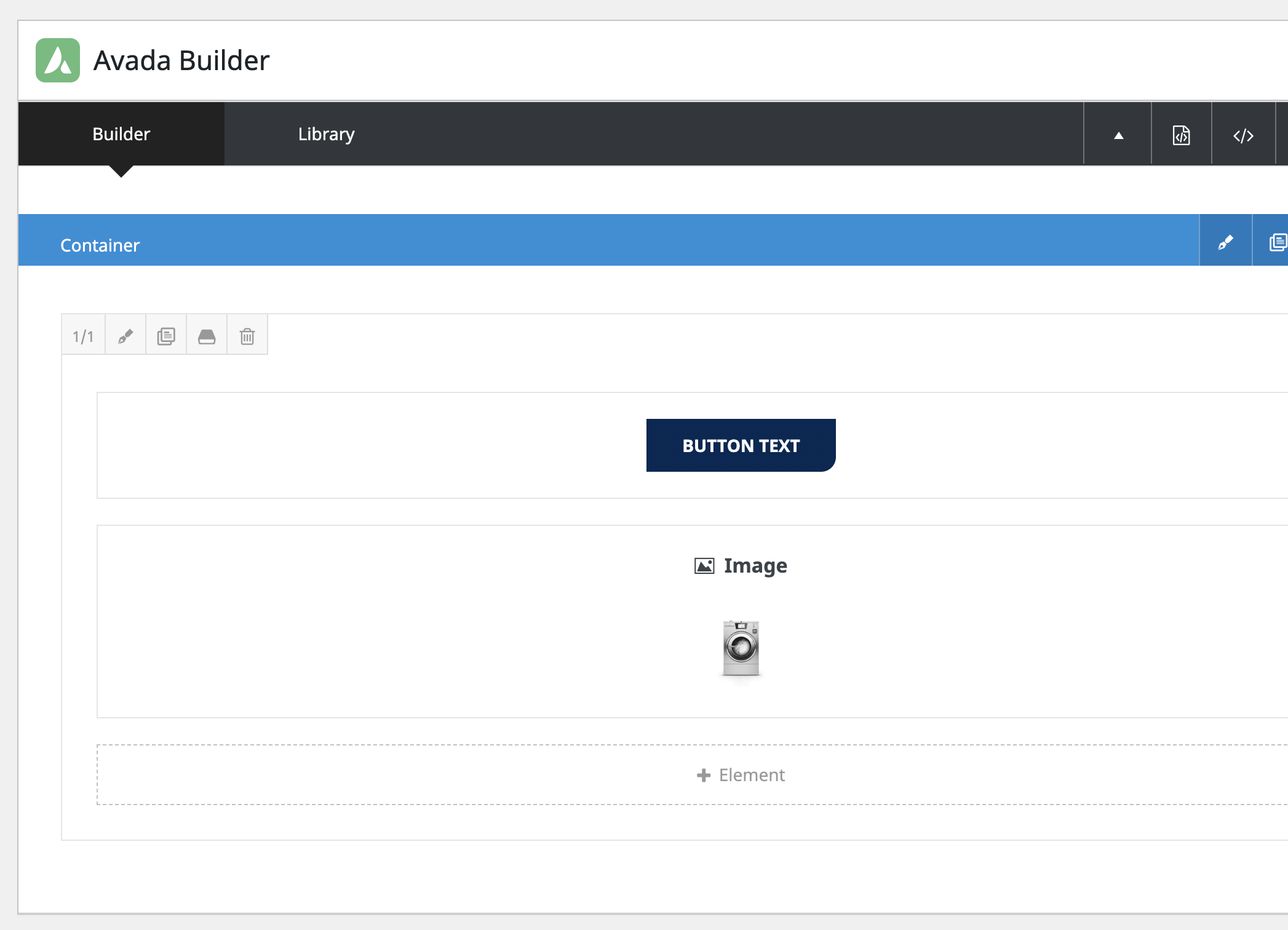Toggle the code view brackets icon
1288x930 pixels.
point(1243,135)
